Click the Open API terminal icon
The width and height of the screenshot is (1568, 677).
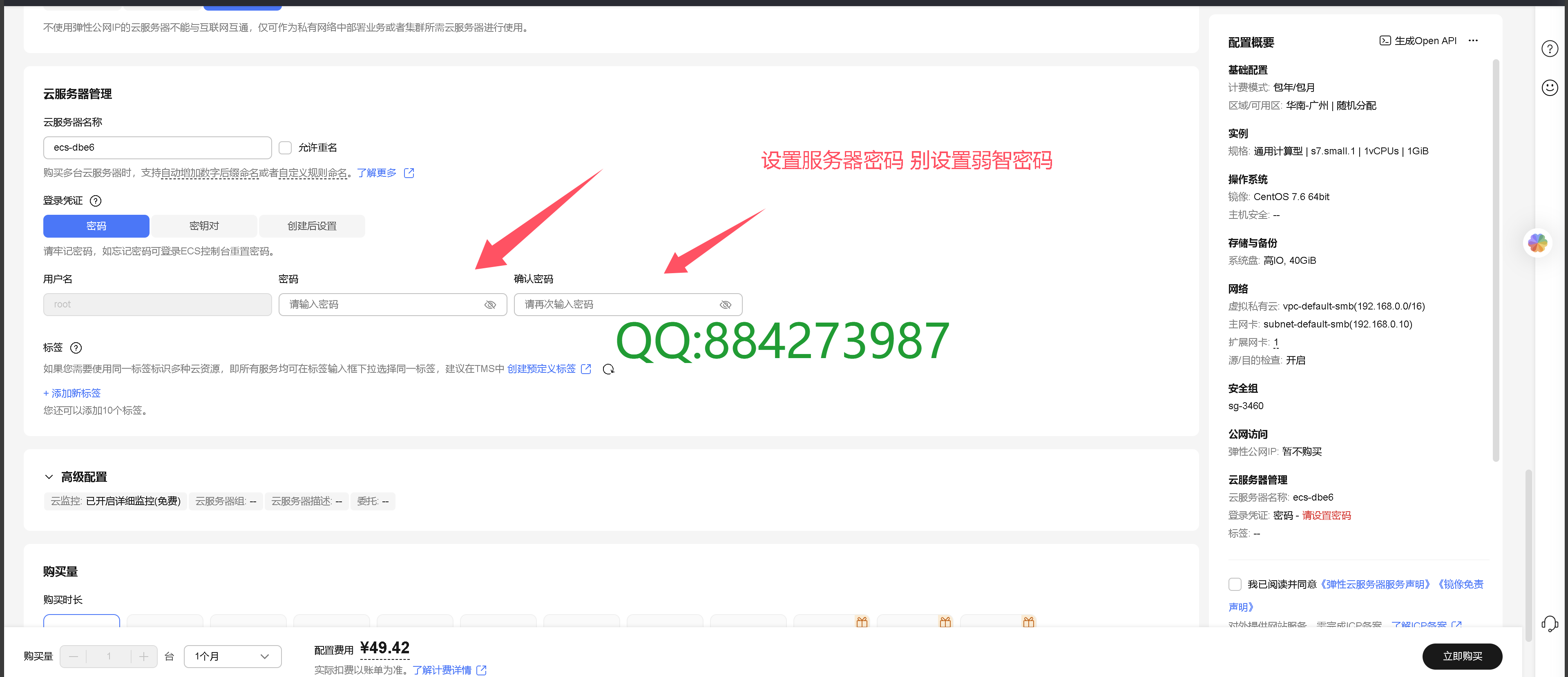pyautogui.click(x=1385, y=41)
